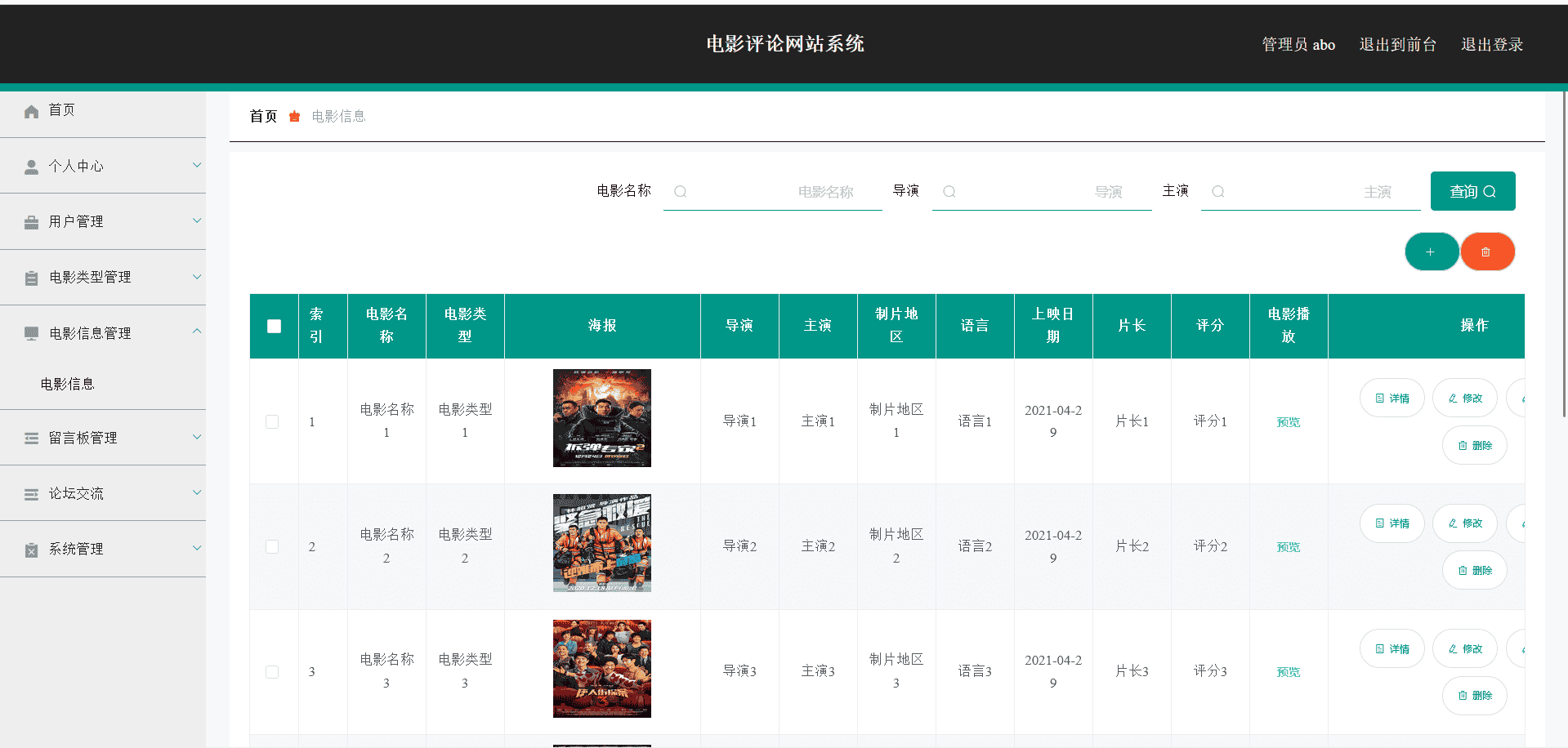
Task: Check the row 1 checkbox
Action: point(272,421)
